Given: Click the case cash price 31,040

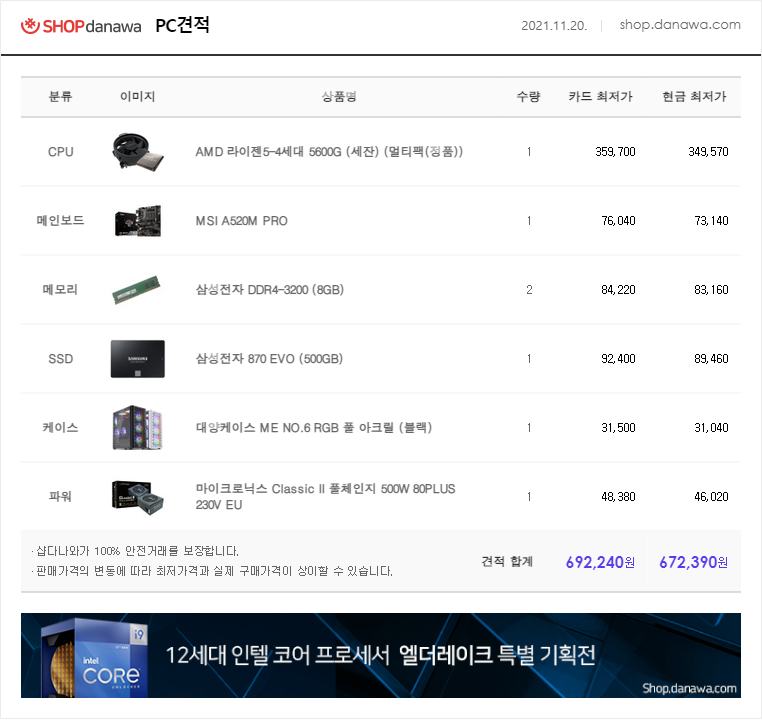Looking at the screenshot, I should point(711,428).
